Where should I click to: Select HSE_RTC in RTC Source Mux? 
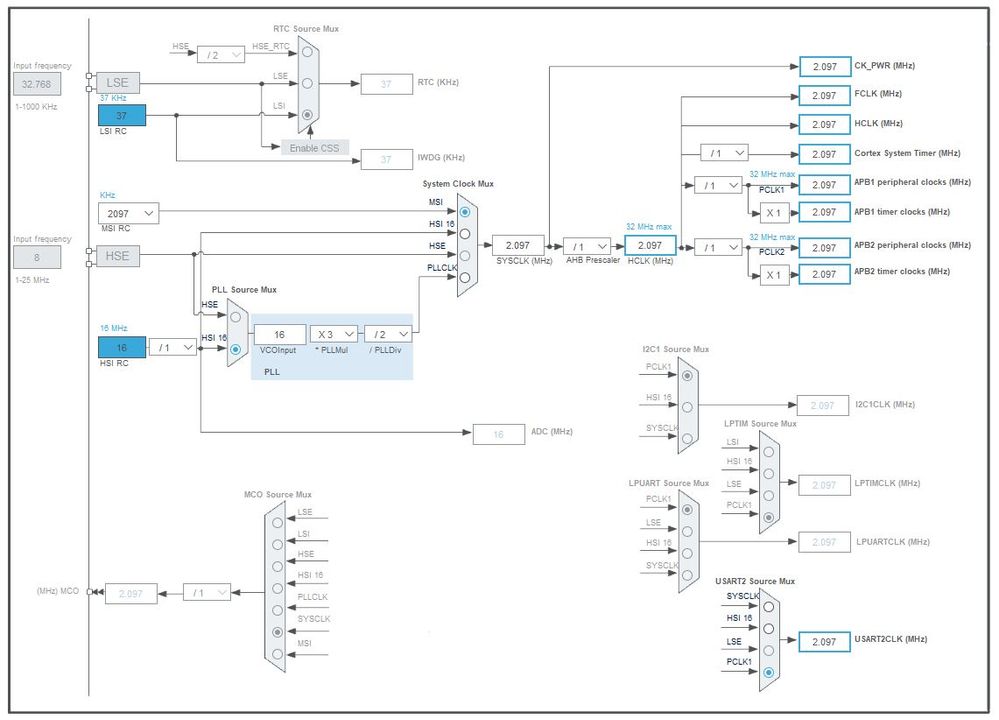pos(307,52)
